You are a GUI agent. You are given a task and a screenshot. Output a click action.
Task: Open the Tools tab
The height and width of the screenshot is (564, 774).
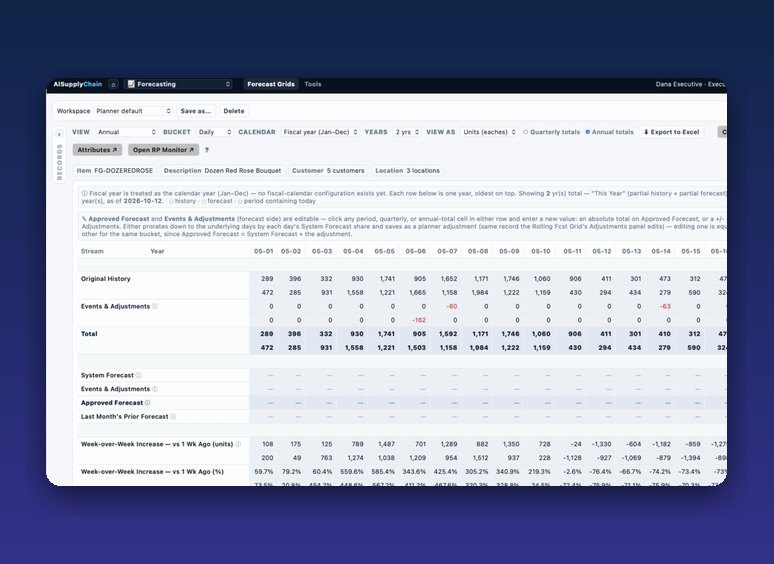[x=313, y=84]
